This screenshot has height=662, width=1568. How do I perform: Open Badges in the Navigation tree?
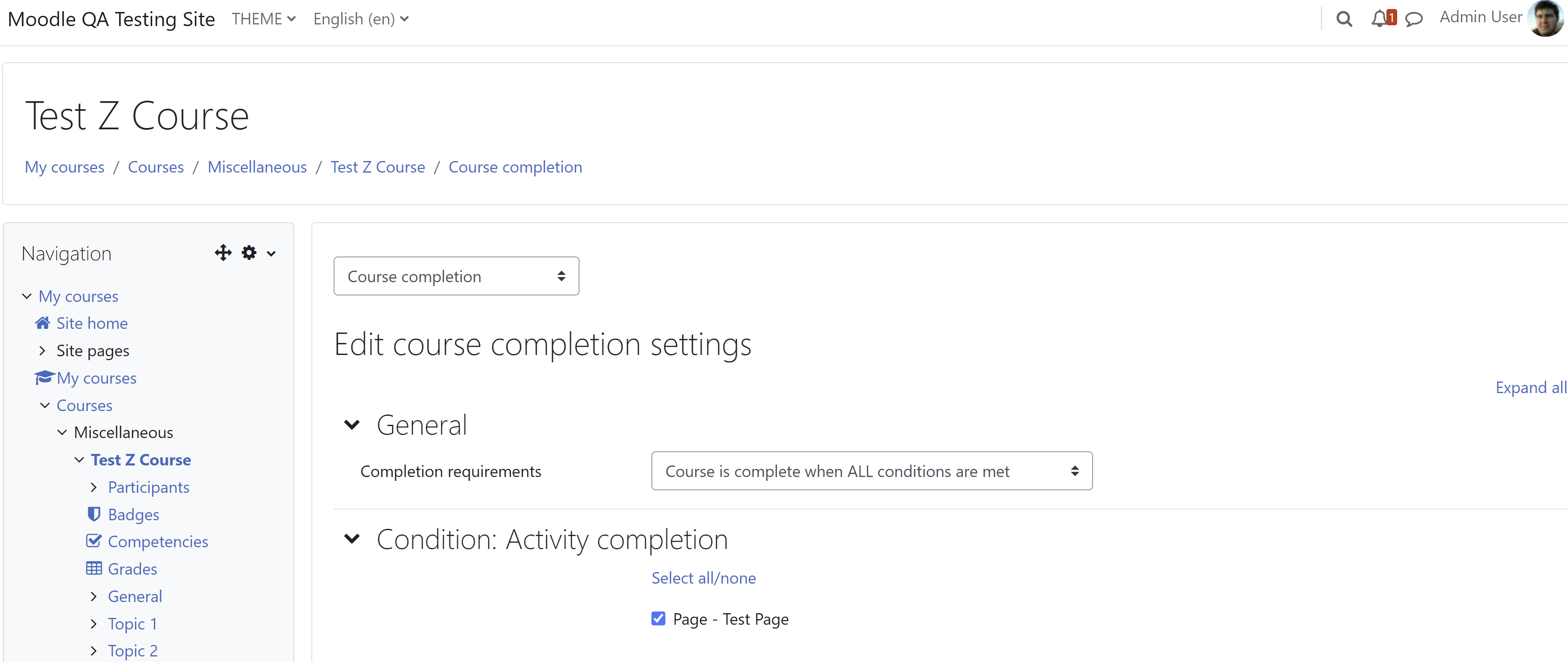[x=133, y=515]
